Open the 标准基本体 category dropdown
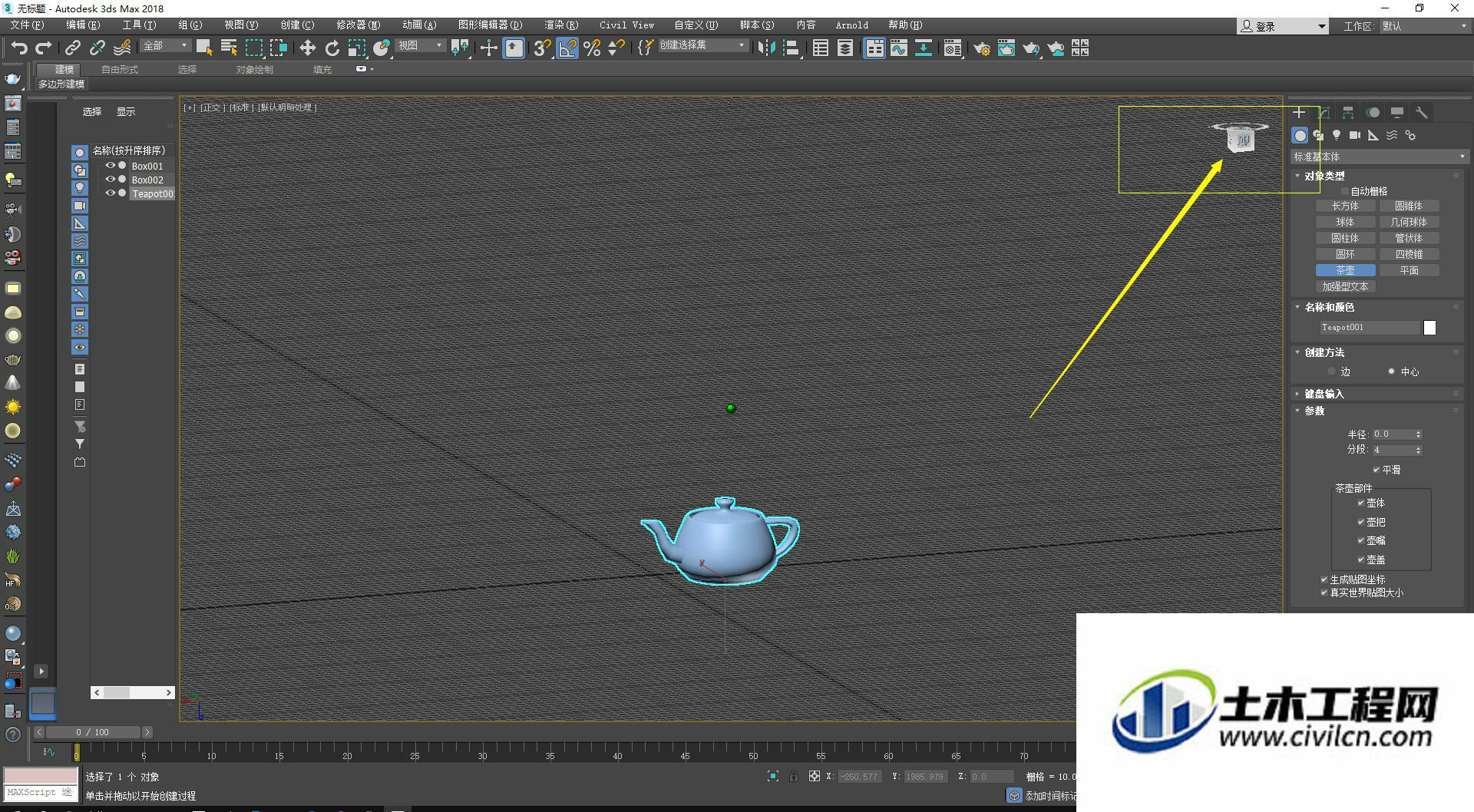This screenshot has width=1474, height=812. pyautogui.click(x=1379, y=157)
